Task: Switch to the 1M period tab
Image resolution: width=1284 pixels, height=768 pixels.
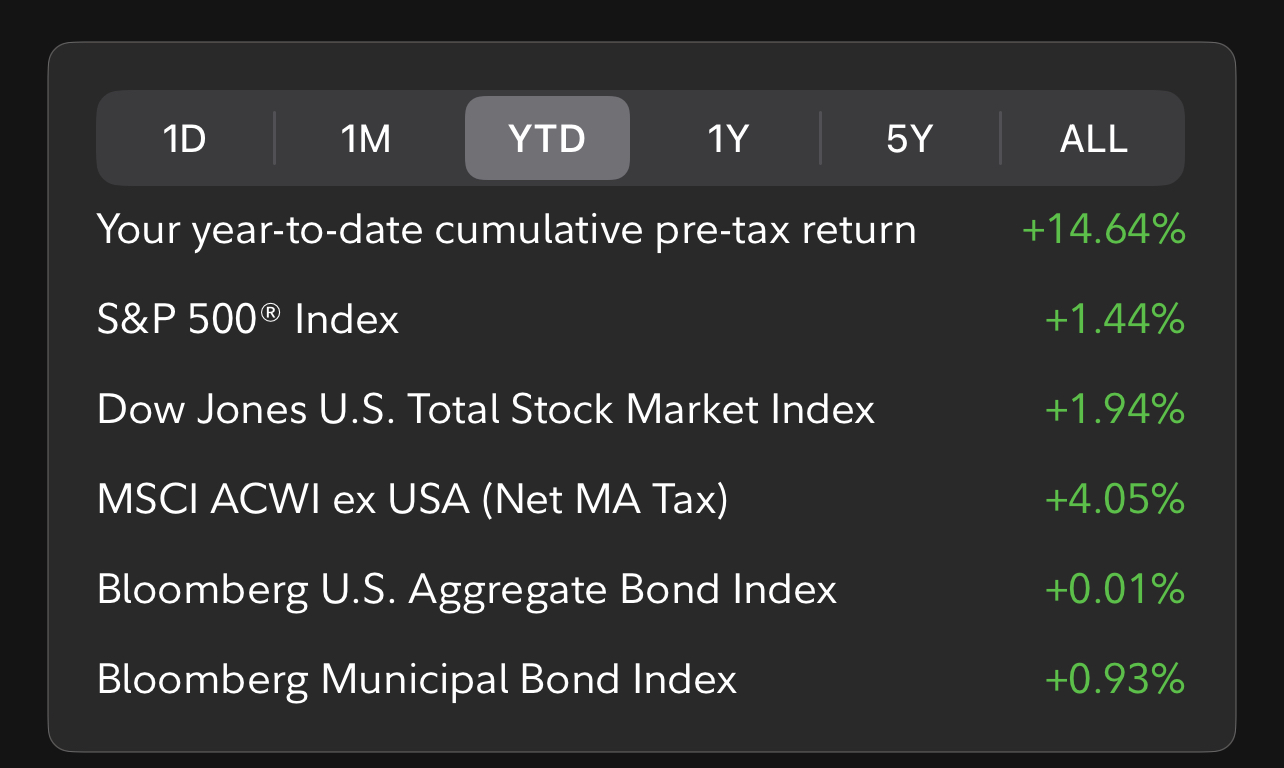Action: tap(366, 139)
